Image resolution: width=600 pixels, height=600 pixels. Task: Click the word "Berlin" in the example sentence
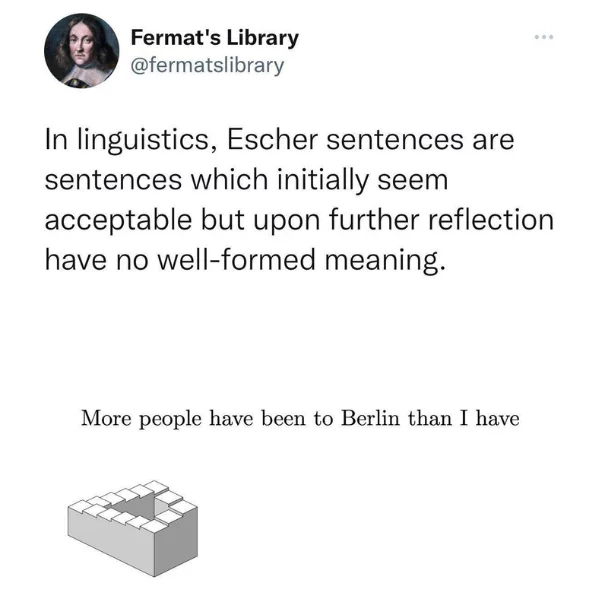point(371,418)
